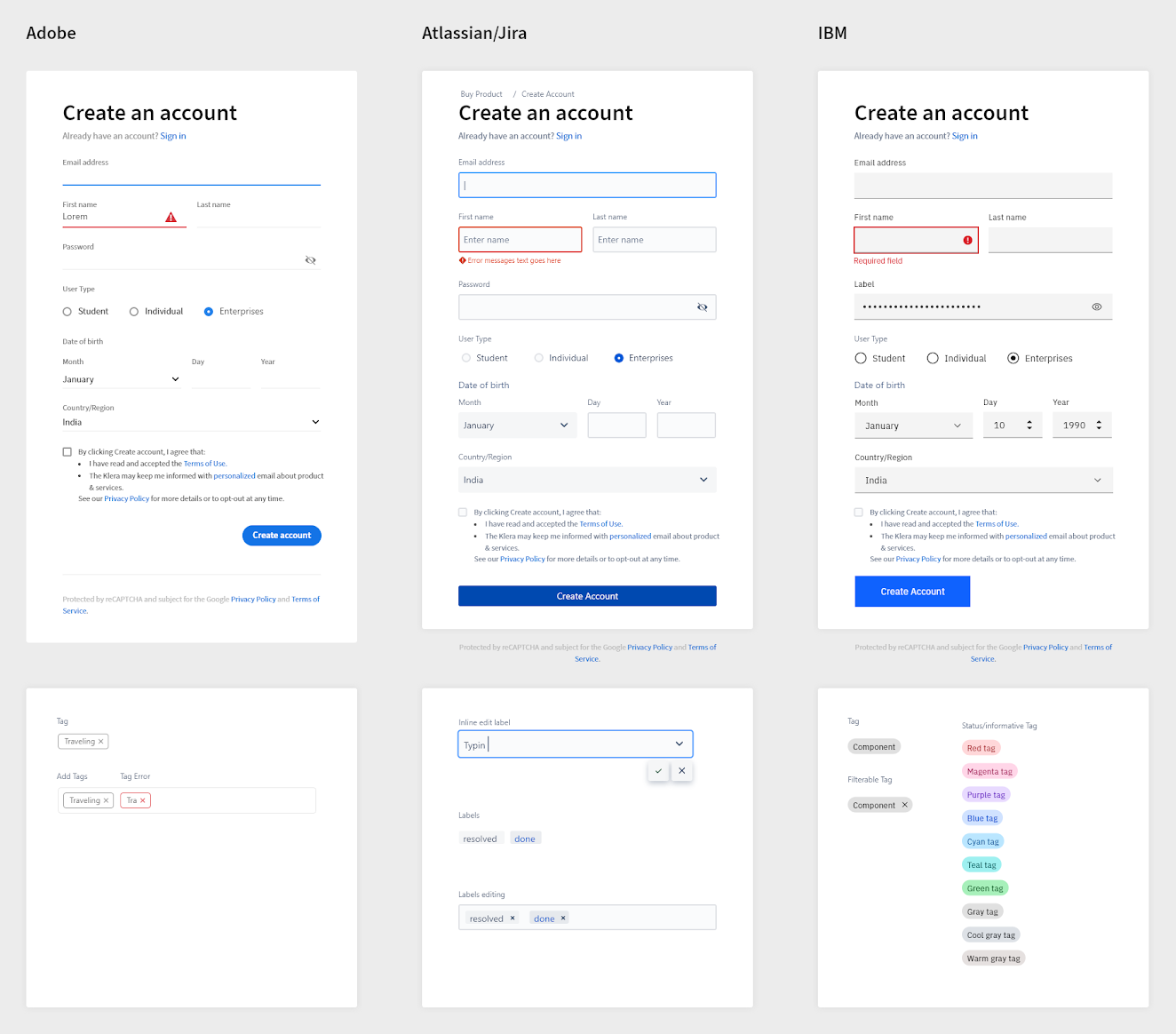Select Individual radio in Atlassian form
Screen dimensions: 1176x1034
click(x=539, y=358)
